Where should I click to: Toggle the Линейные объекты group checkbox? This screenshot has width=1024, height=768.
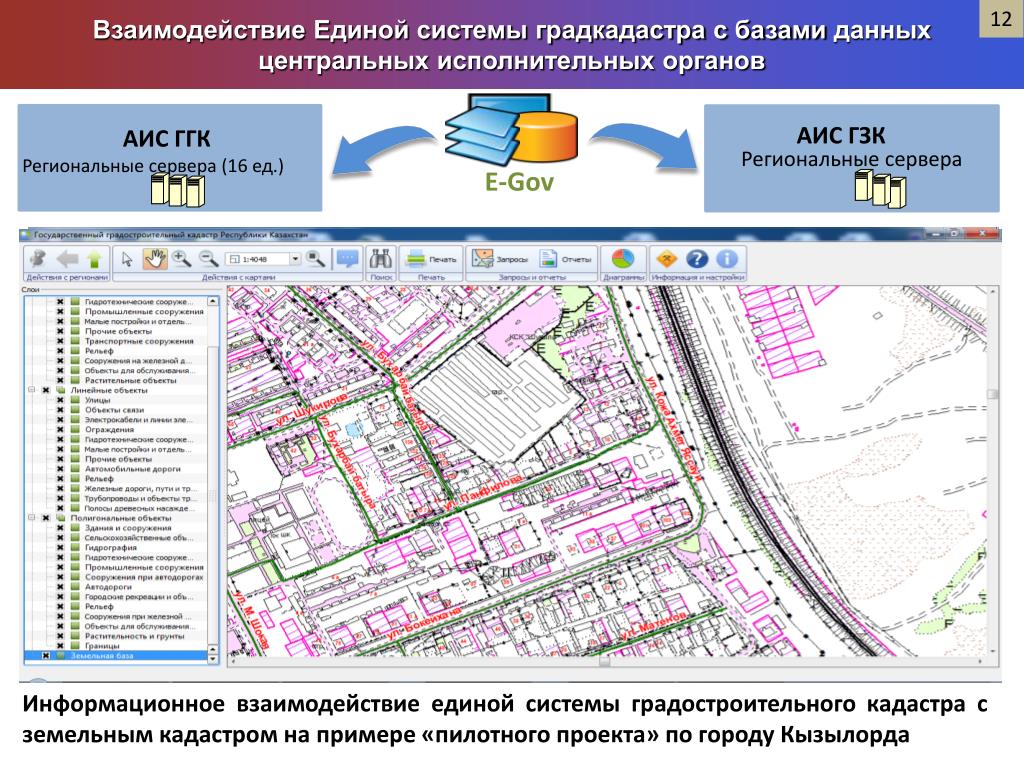coord(46,390)
